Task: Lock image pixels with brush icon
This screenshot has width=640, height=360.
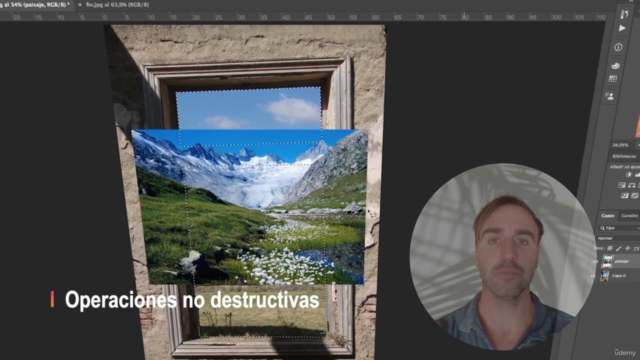Action: (619, 248)
